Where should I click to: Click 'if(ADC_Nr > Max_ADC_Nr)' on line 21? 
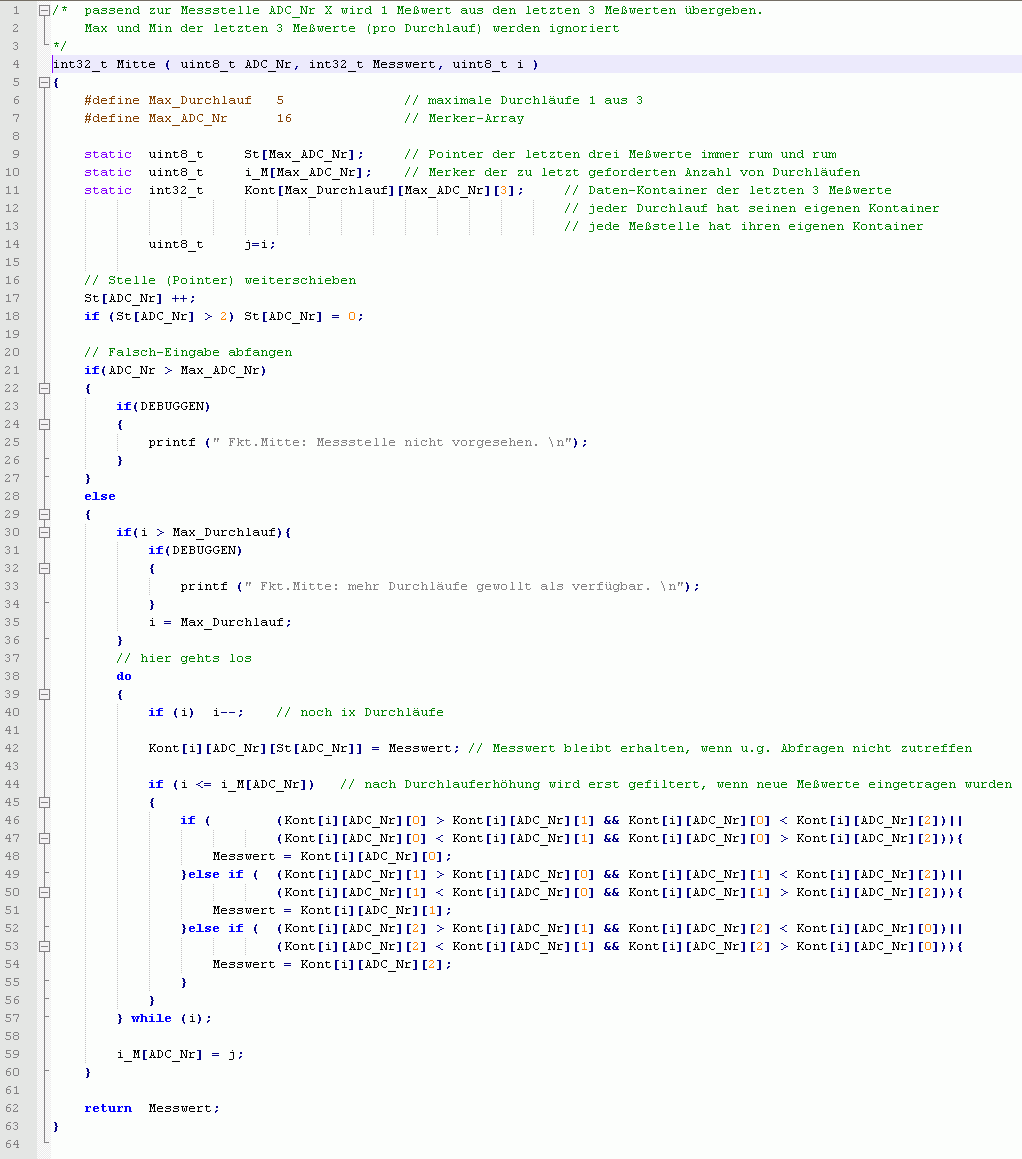coord(175,370)
